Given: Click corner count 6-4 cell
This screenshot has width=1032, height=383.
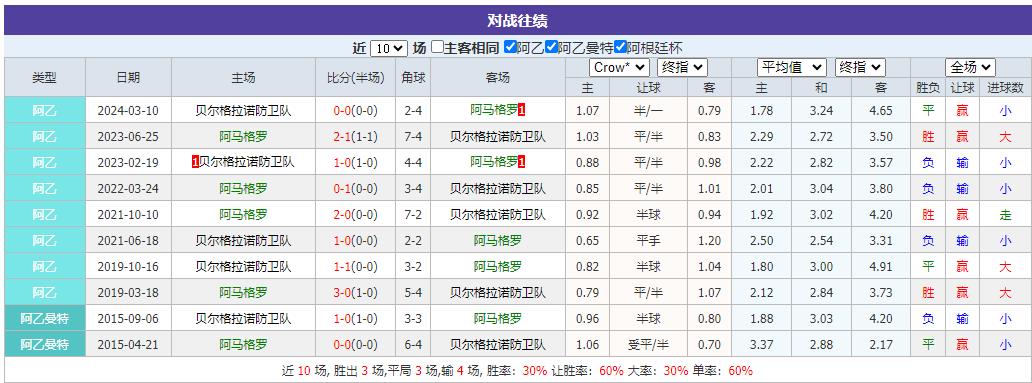Looking at the screenshot, I should 413,345.
